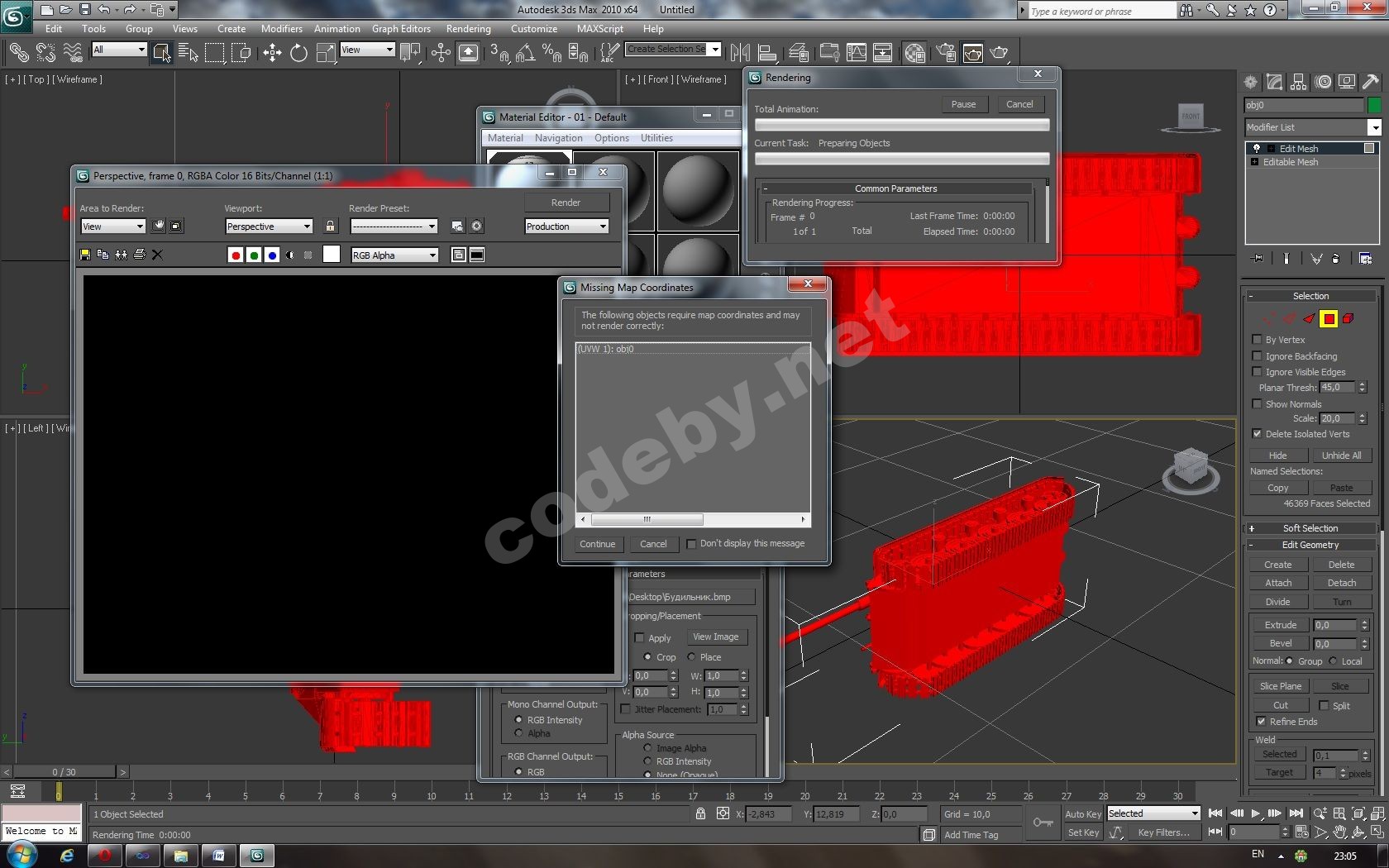Viewport: 1389px width, 868px height.
Task: Click horizontal scrollbar in missing map list
Action: (647, 519)
